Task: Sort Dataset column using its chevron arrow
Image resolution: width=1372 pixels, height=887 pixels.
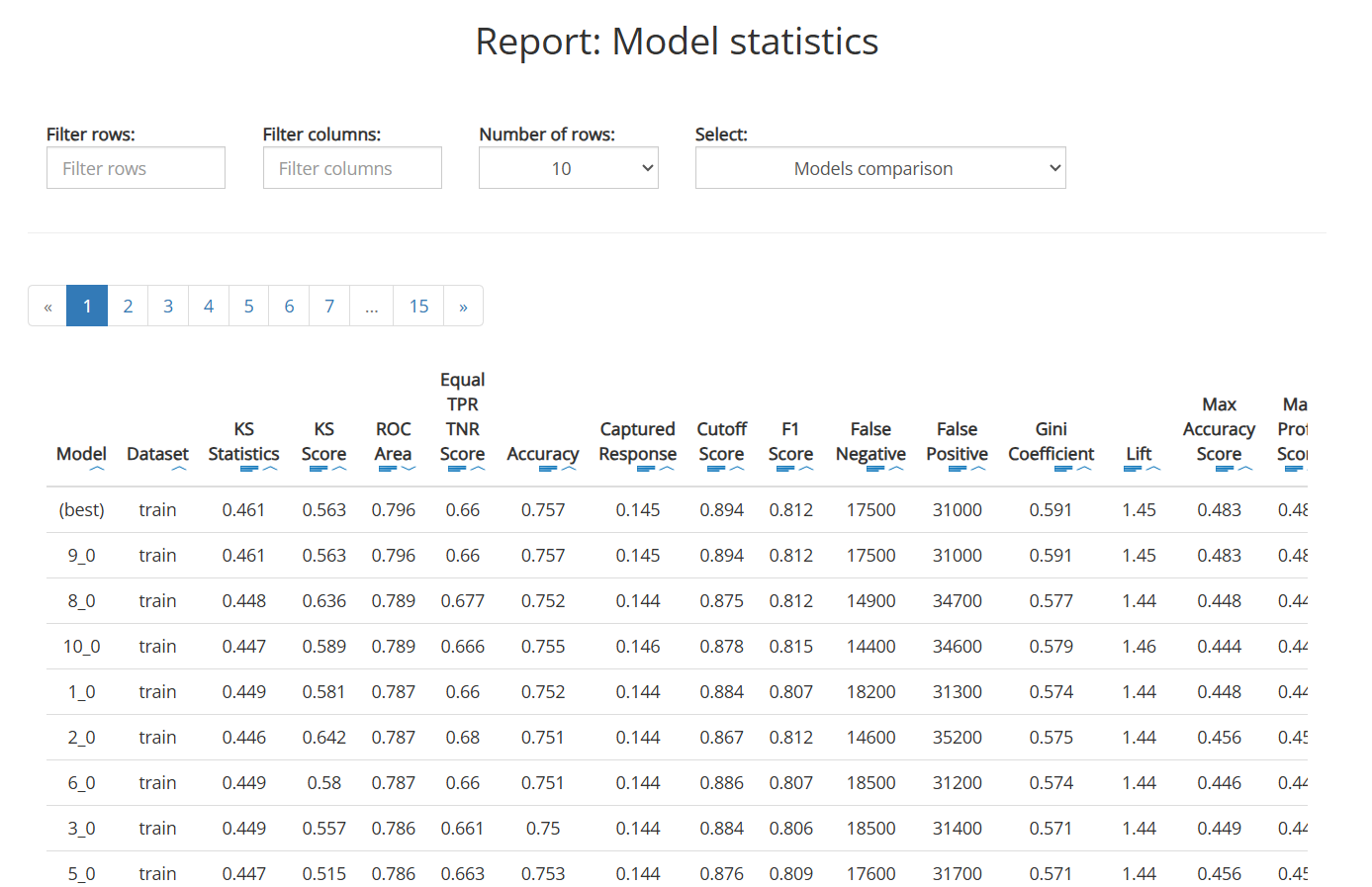Action: [179, 469]
